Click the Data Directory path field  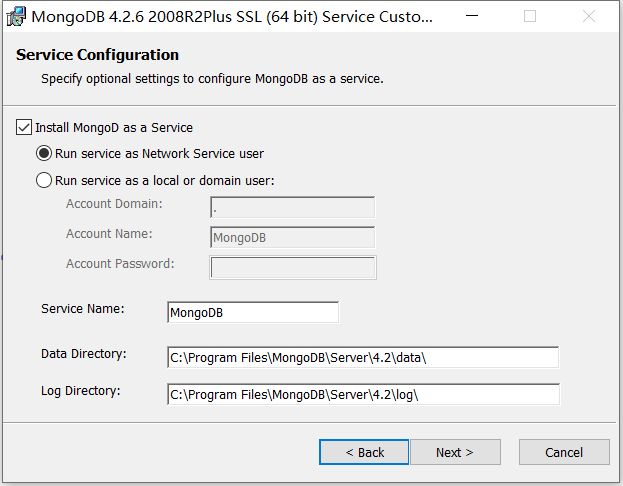(362, 358)
